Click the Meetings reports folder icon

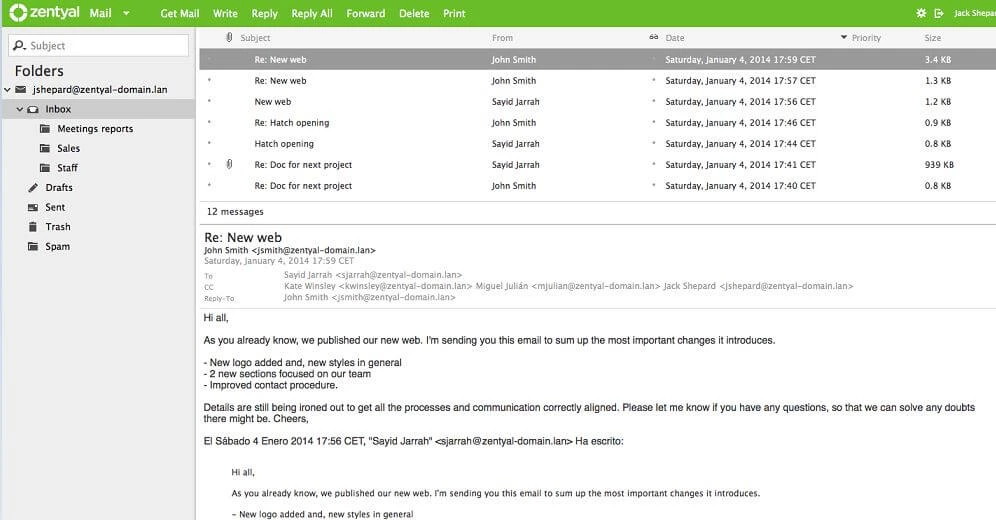click(44, 129)
